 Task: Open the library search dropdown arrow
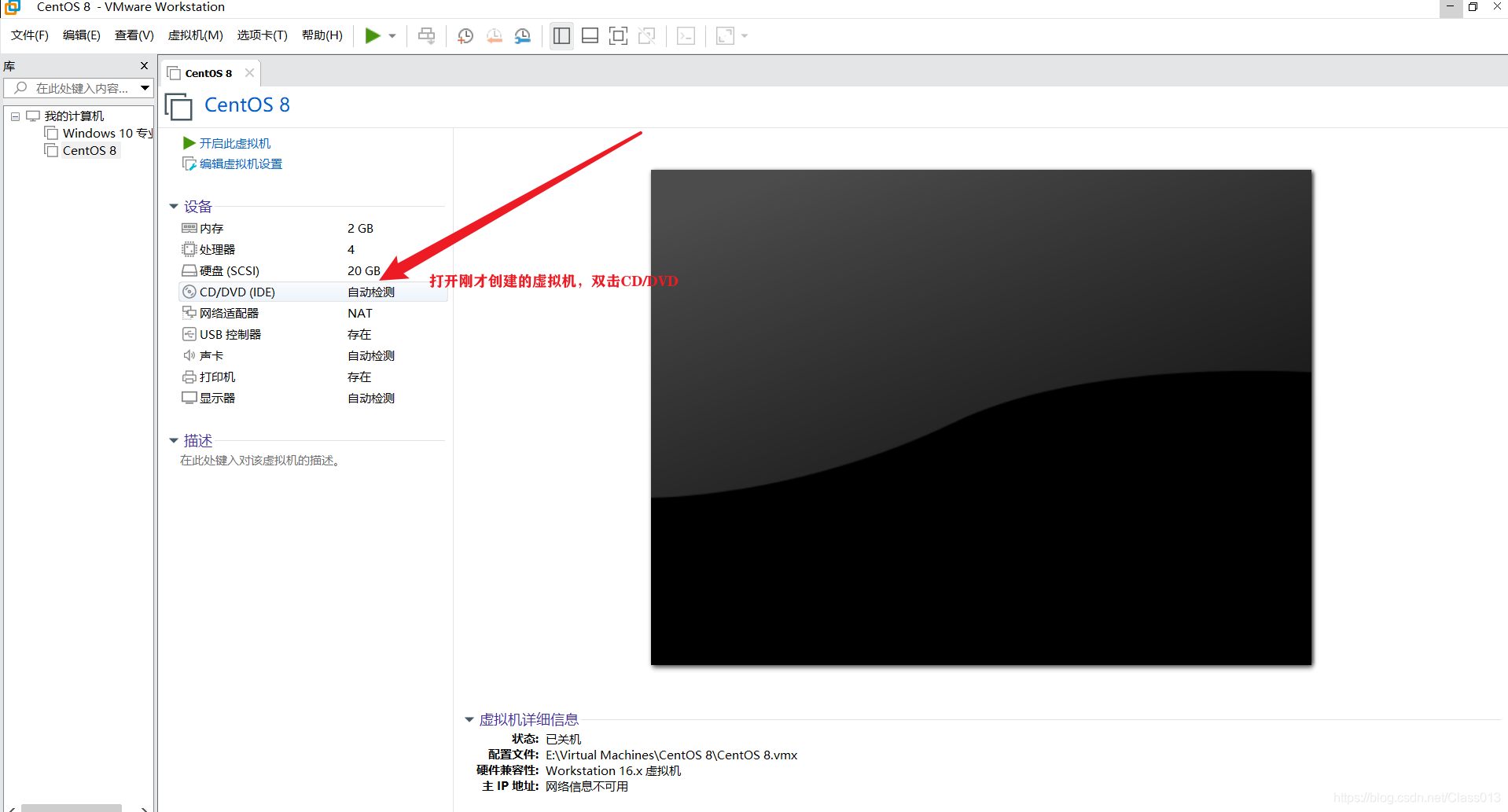pyautogui.click(x=145, y=88)
